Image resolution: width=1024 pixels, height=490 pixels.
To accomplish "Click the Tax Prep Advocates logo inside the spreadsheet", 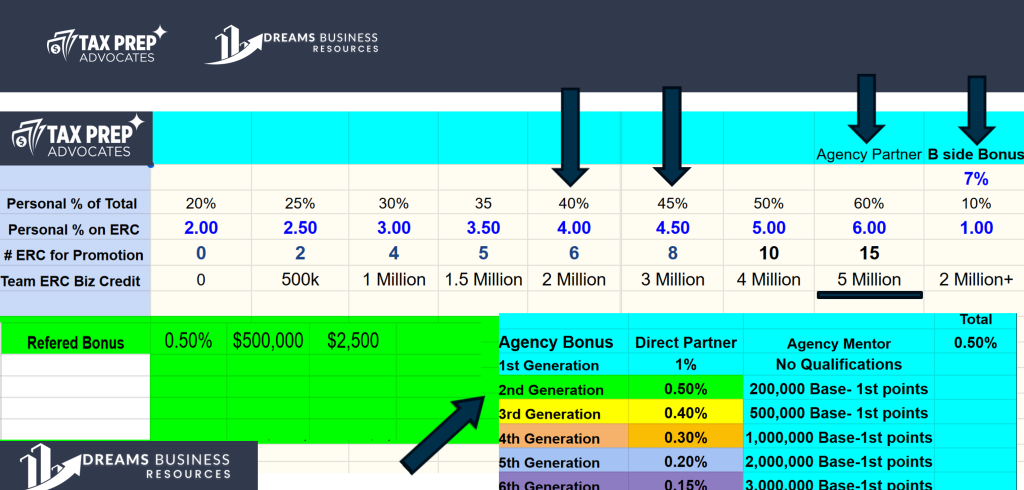I will click(x=77, y=138).
